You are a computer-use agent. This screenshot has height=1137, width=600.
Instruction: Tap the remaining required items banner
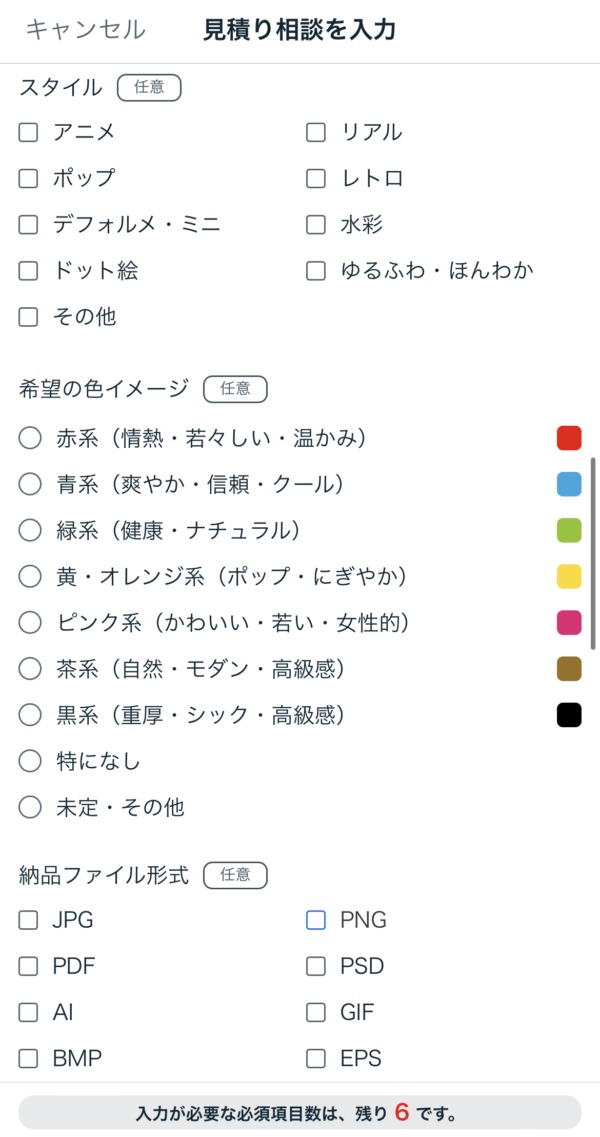(300, 1112)
